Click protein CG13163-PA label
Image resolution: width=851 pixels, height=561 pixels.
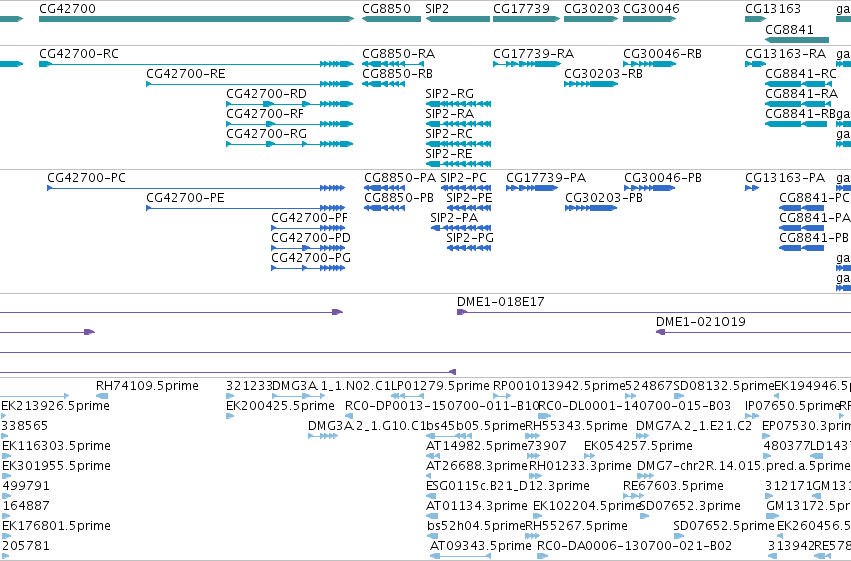point(785,178)
